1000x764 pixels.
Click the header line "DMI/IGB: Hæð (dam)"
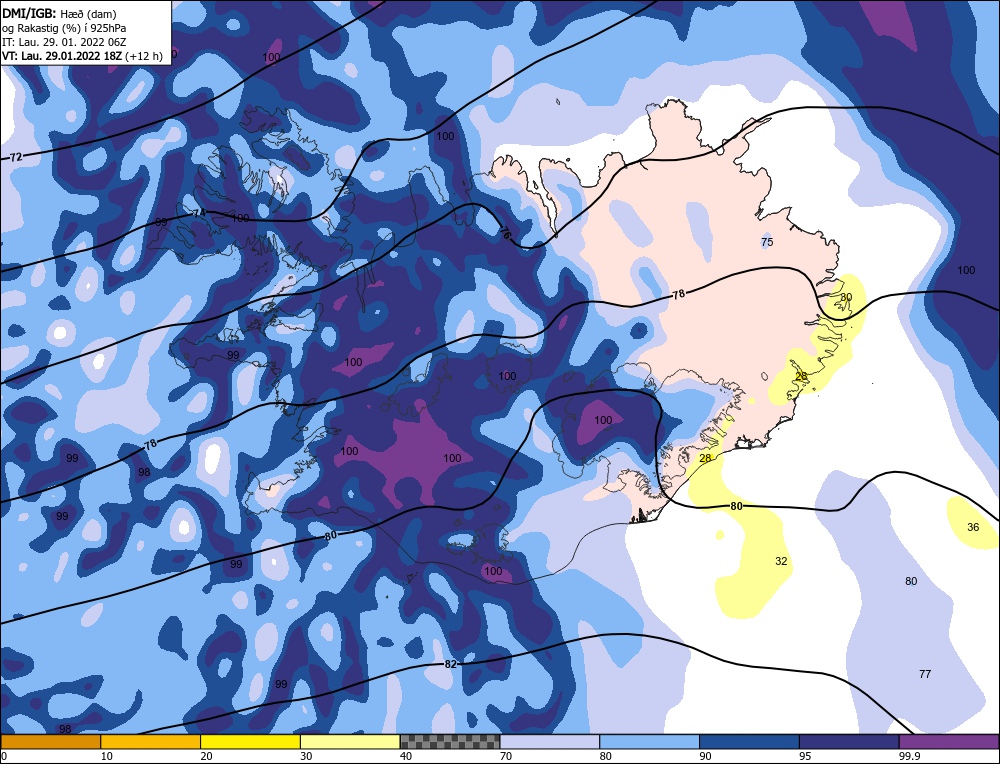coord(59,14)
